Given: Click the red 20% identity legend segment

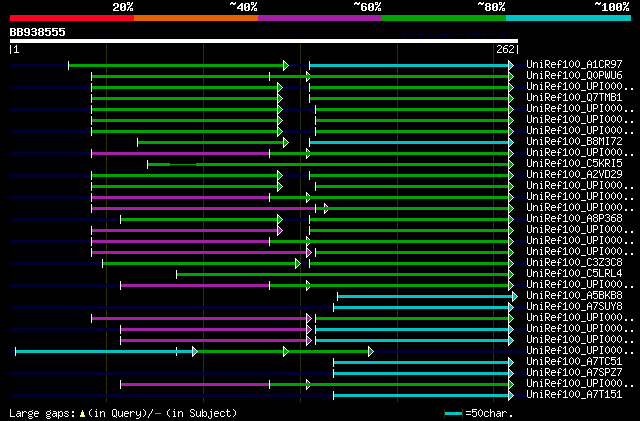Looking at the screenshot, I should [x=72, y=18].
